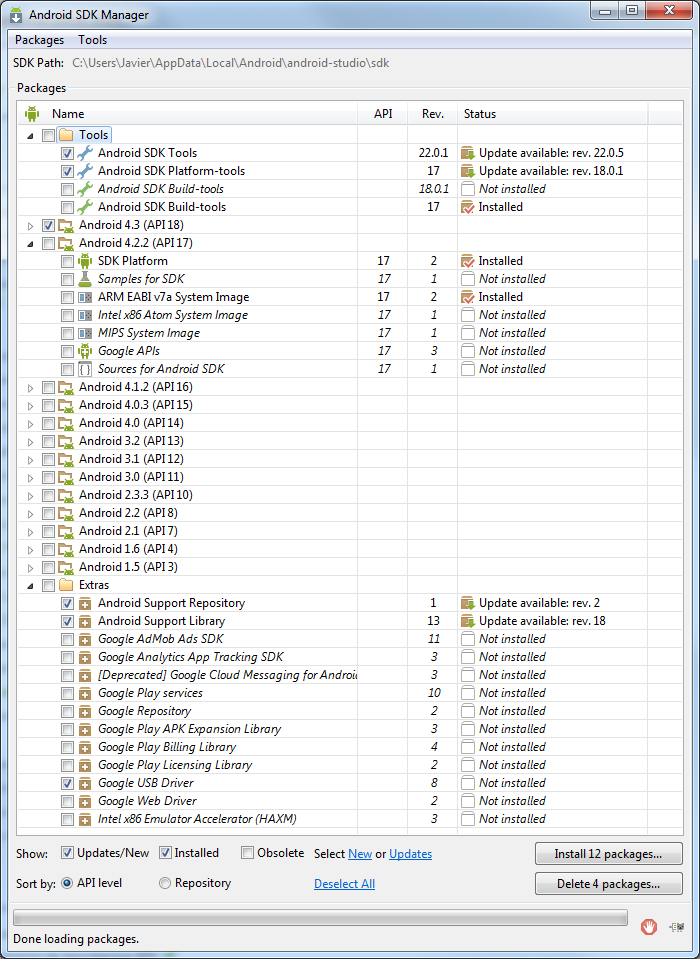The image size is (700, 959).
Task: Open the Packages menu
Action: point(39,40)
